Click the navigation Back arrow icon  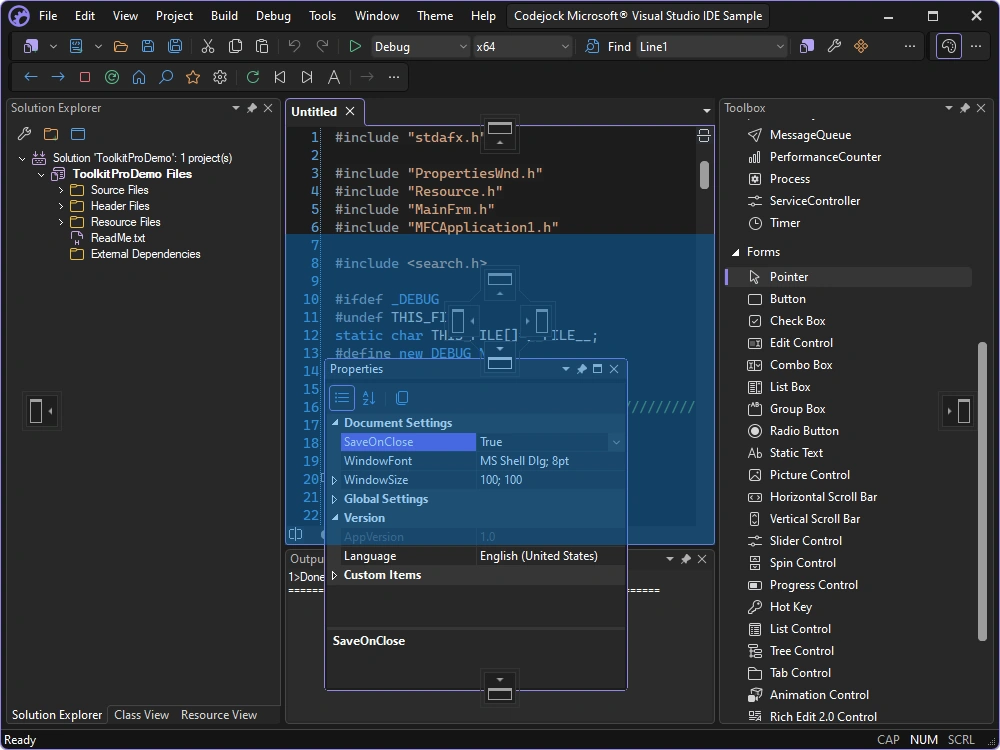coord(31,77)
